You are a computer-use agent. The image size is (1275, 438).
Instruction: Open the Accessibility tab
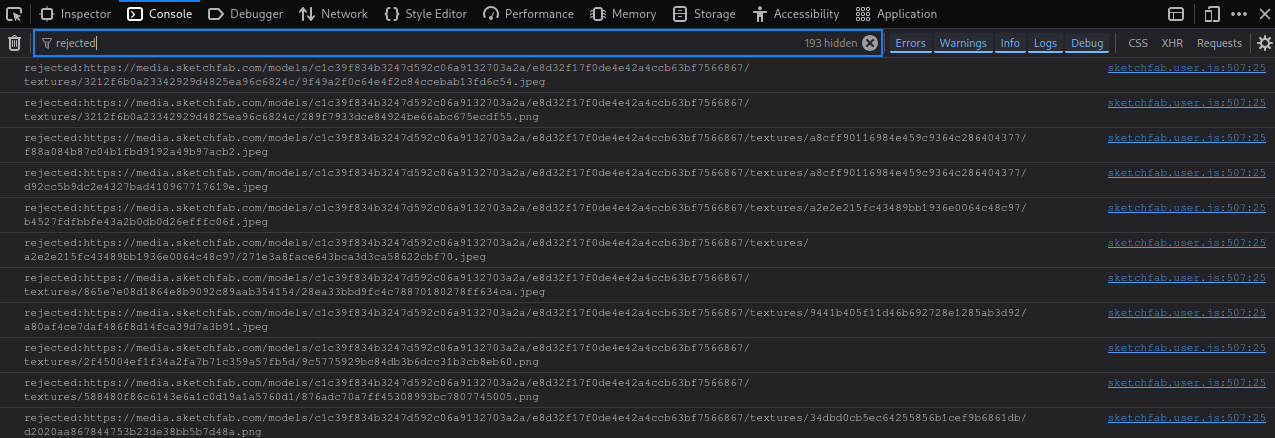pyautogui.click(x=796, y=14)
